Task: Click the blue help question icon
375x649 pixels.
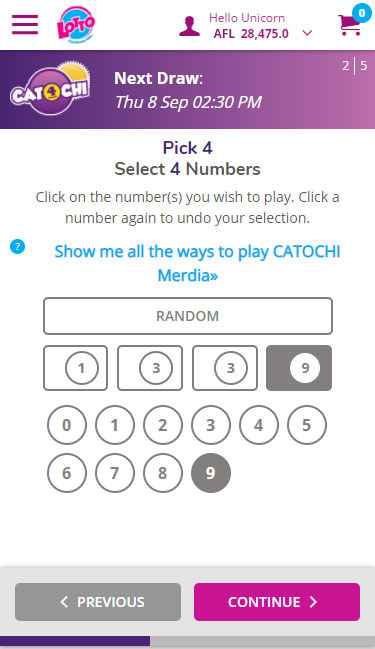Action: coord(17,247)
